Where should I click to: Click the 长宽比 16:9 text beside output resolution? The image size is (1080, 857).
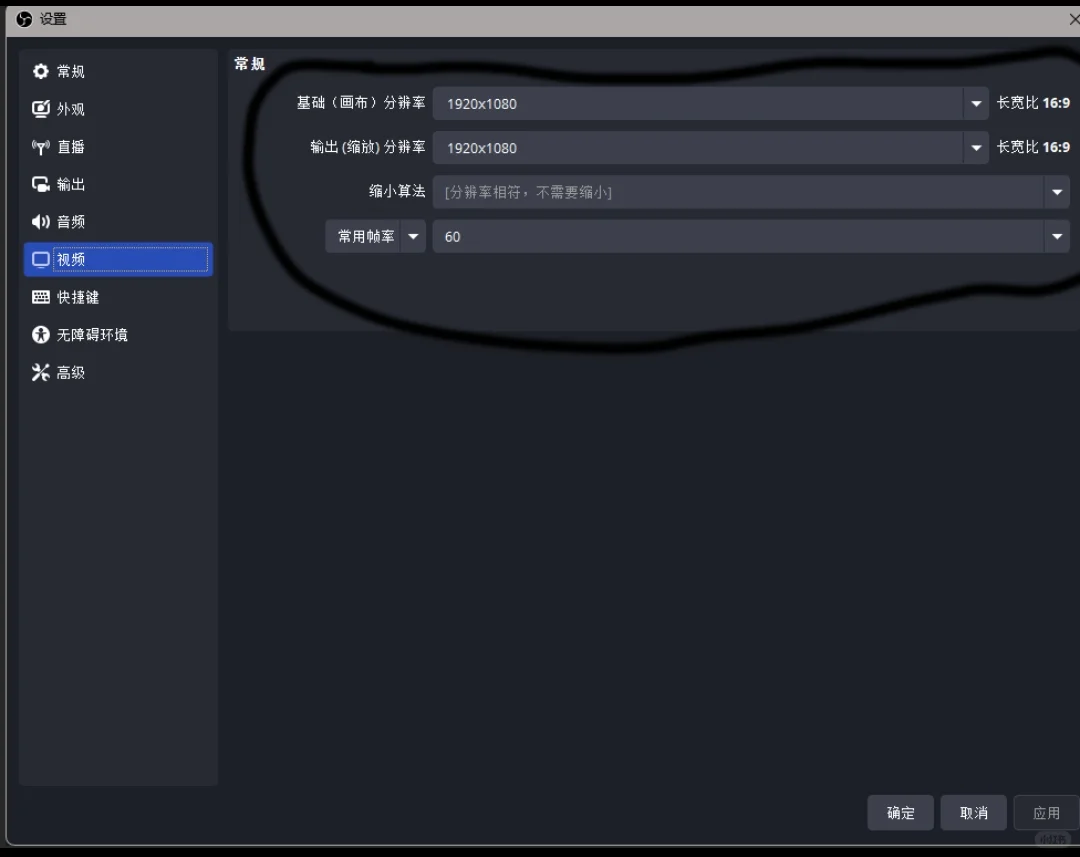(1033, 147)
